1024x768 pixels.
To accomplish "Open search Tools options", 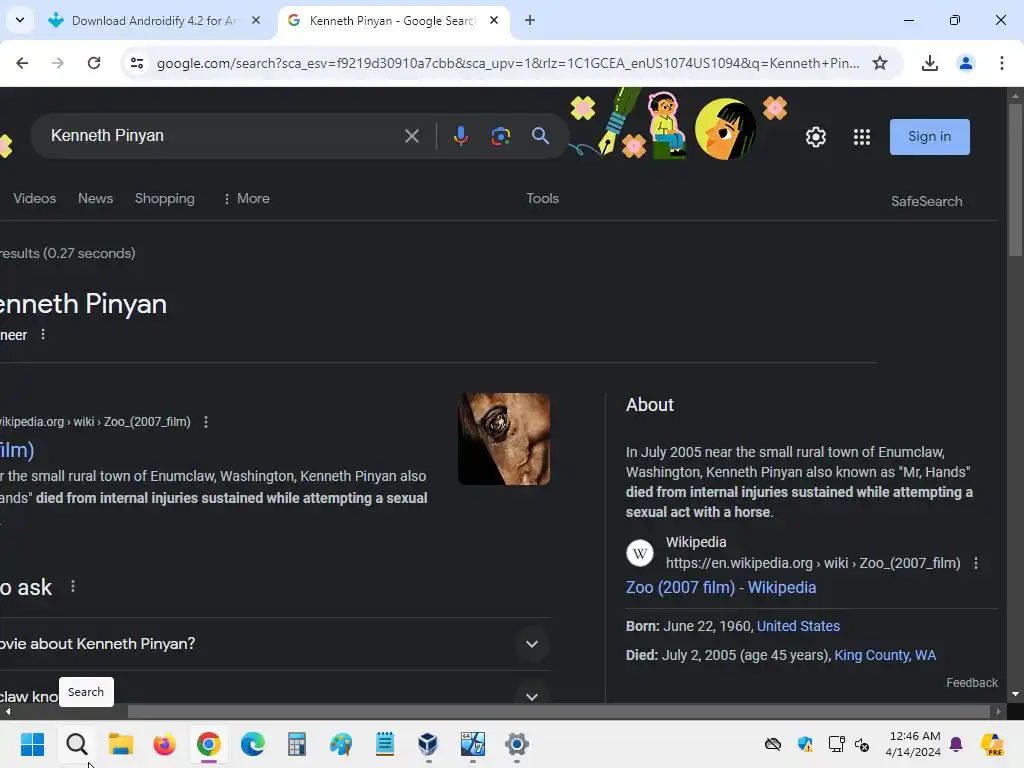I will 542,198.
